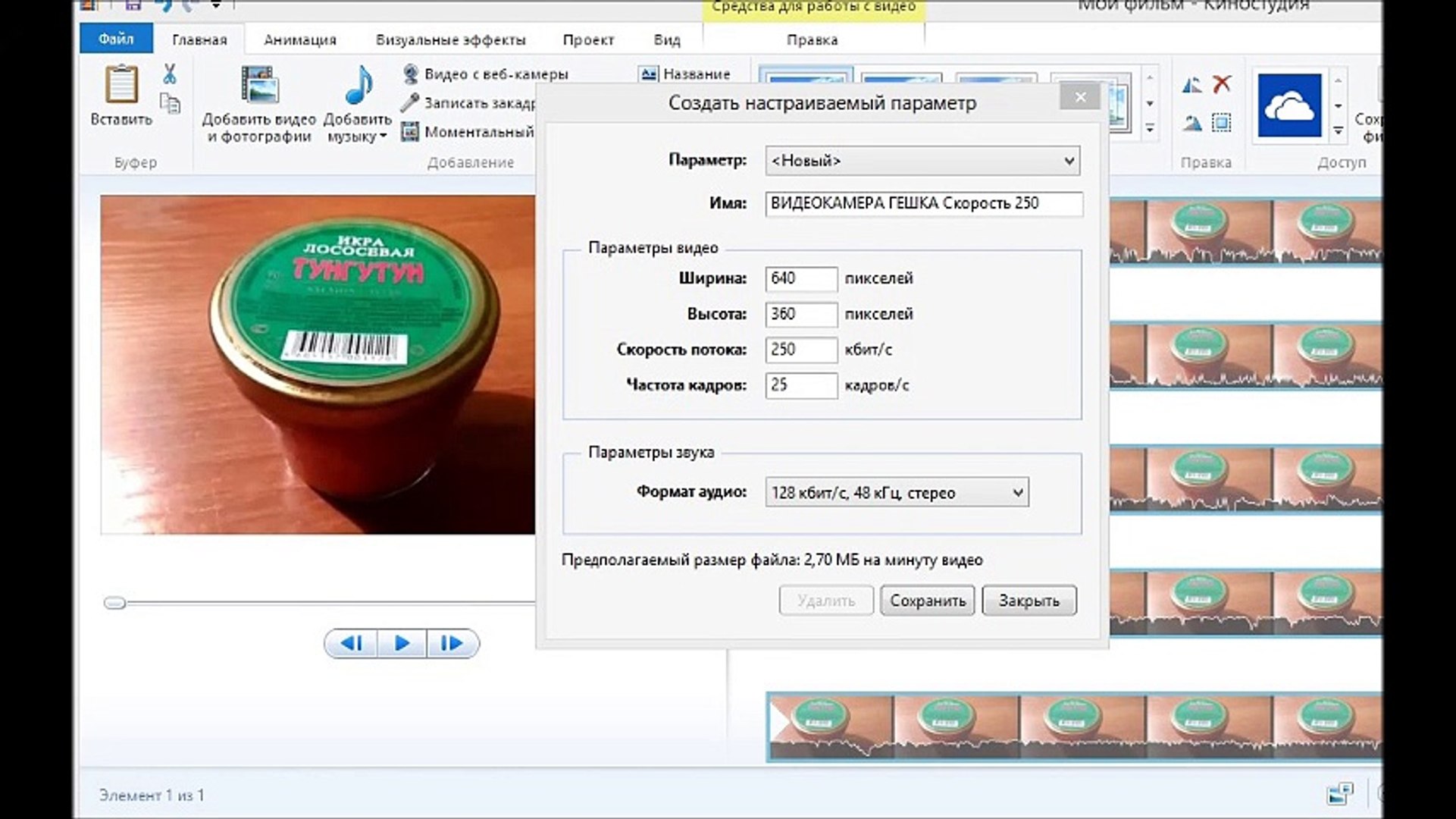Click the Ширина width field
This screenshot has height=819, width=1456.
pyautogui.click(x=801, y=278)
